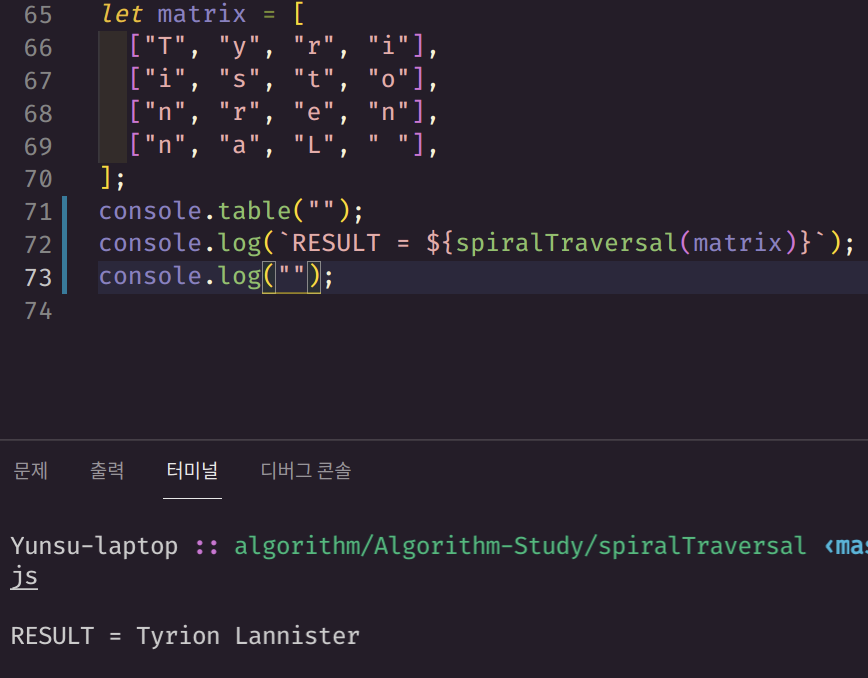Switch to the 터미널 tab
The image size is (868, 678).
tap(192, 471)
